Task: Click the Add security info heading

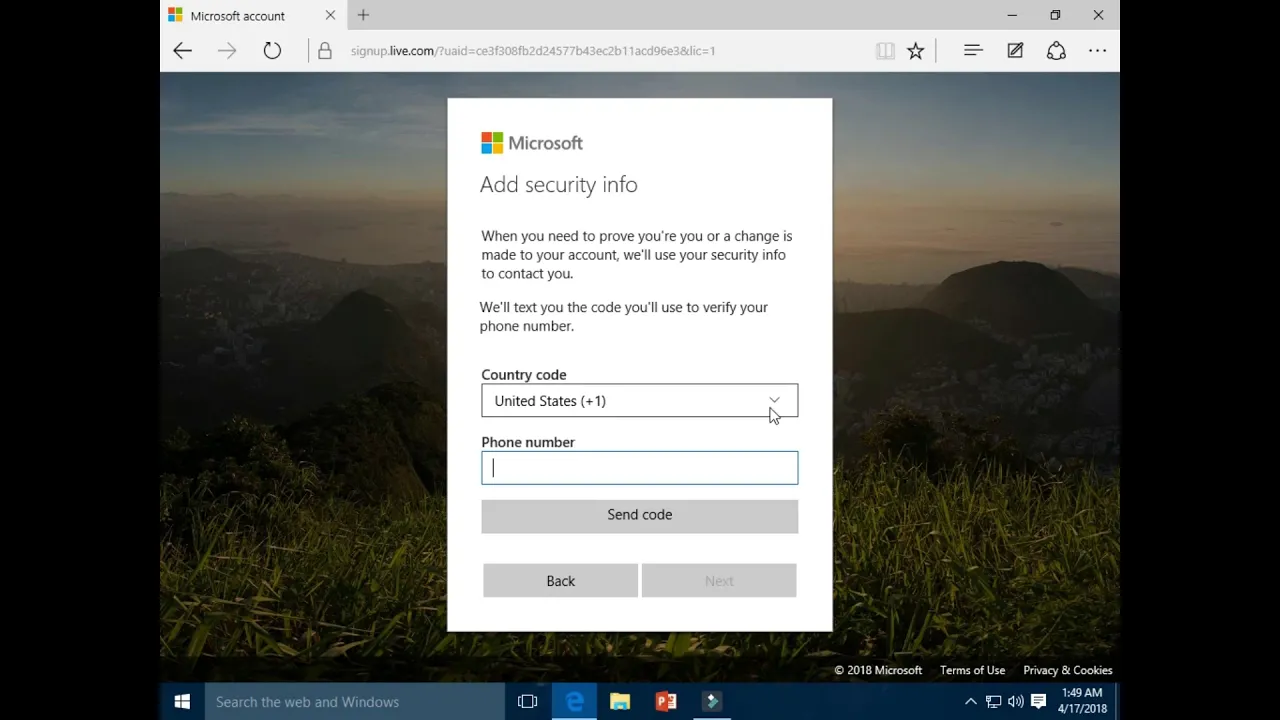Action: coord(559,185)
